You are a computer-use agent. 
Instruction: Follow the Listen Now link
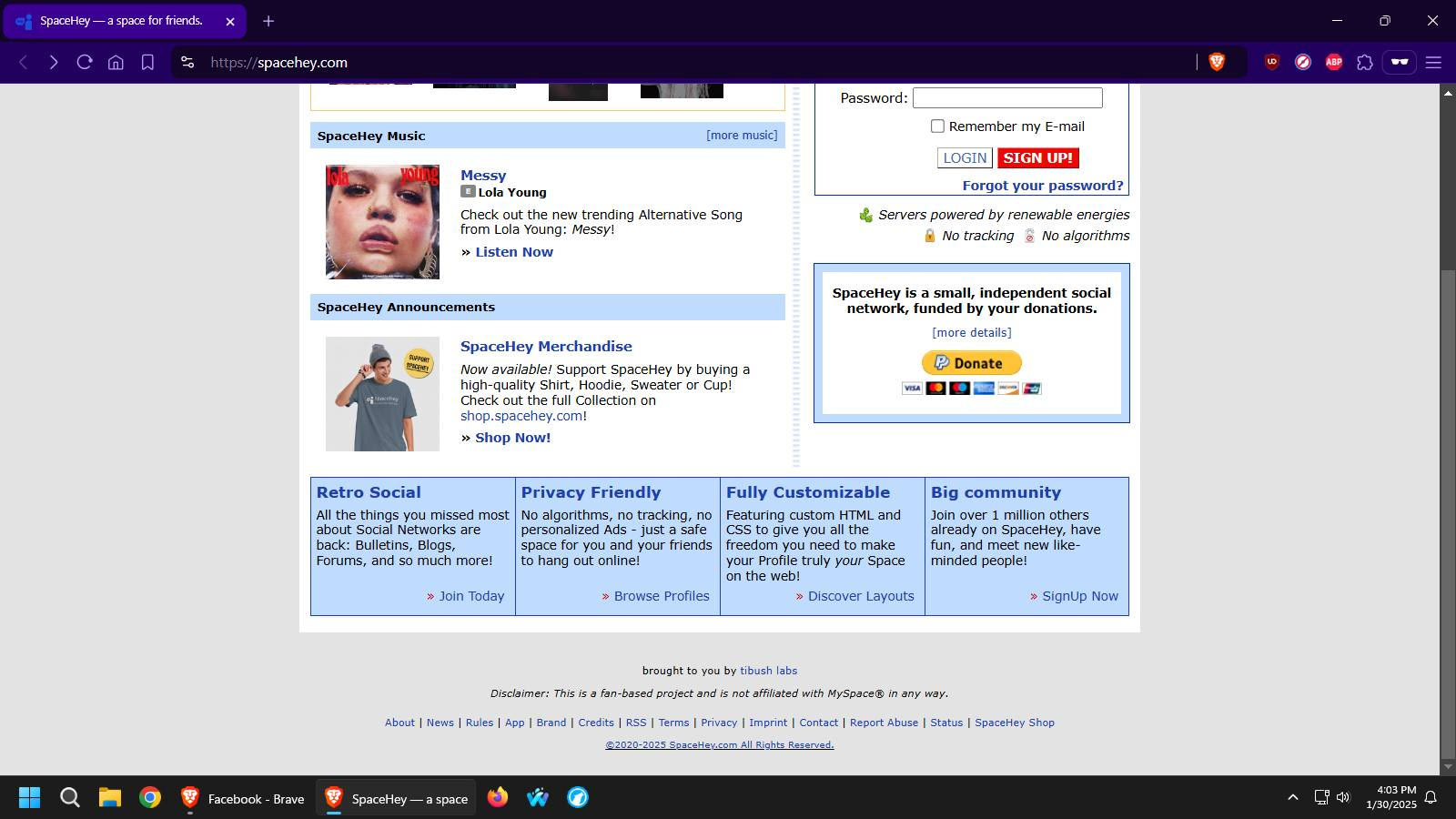(x=514, y=252)
